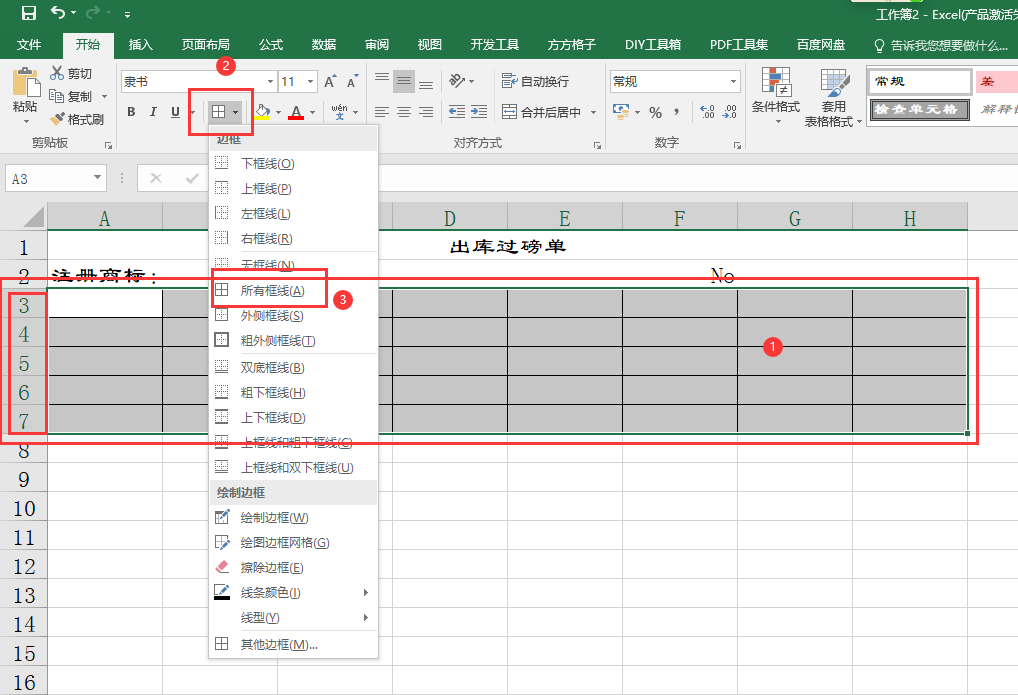Click the wén phonetic guide icon
Image resolution: width=1018 pixels, height=695 pixels.
click(x=340, y=112)
